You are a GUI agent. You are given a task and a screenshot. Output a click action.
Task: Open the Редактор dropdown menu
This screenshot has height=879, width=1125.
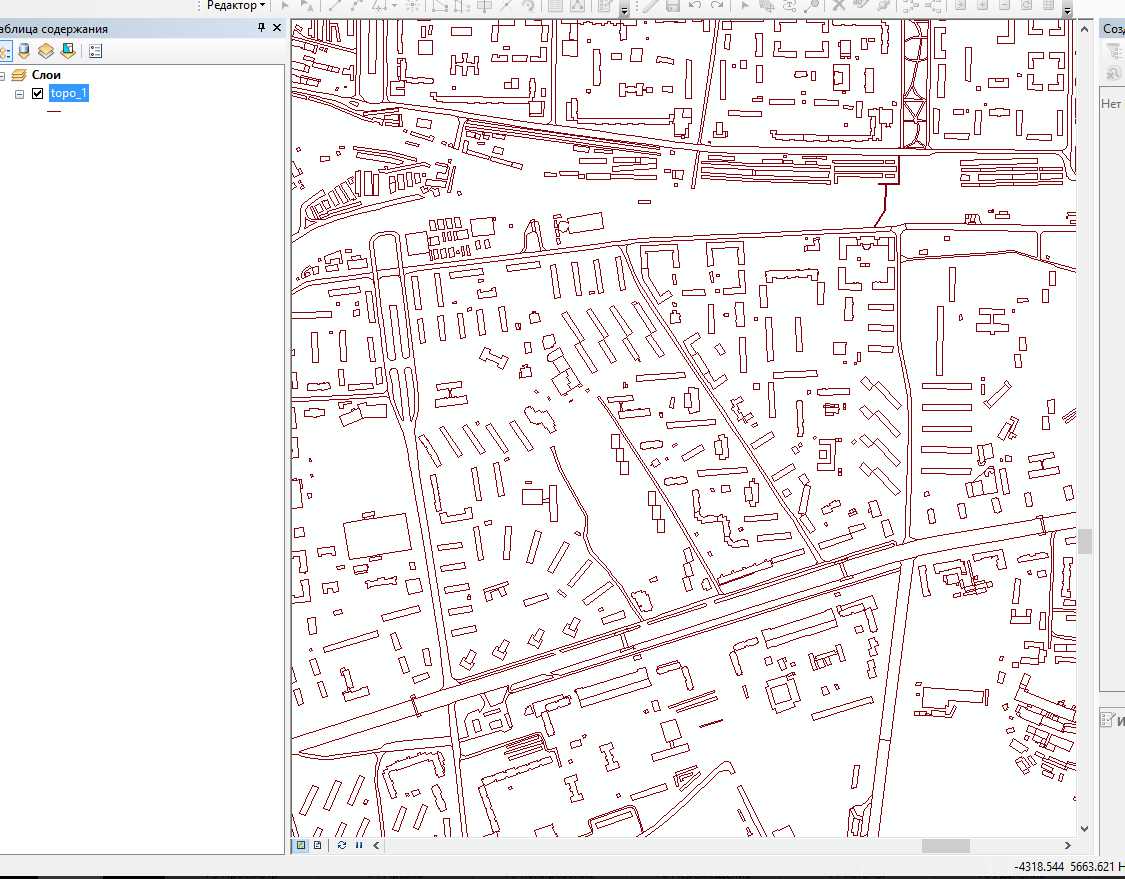pyautogui.click(x=236, y=6)
